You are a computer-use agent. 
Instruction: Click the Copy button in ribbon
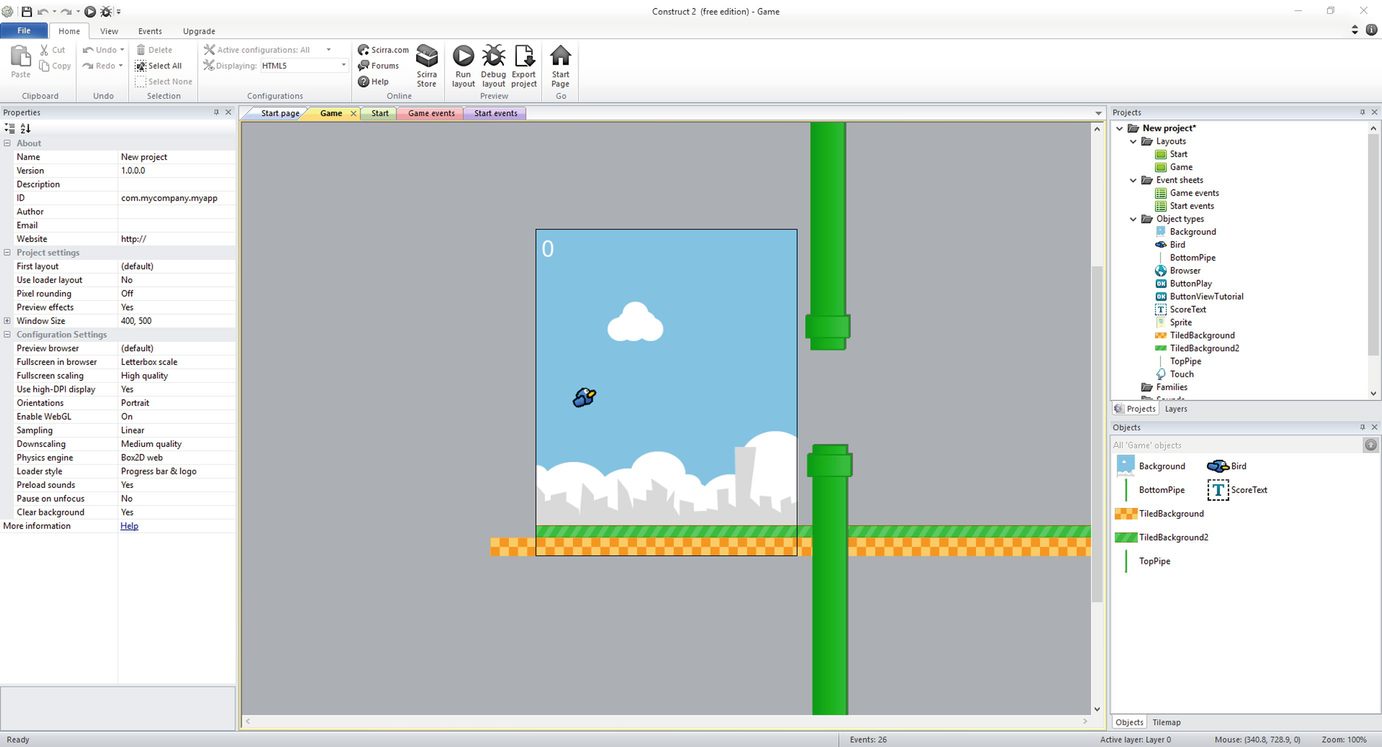[x=54, y=66]
